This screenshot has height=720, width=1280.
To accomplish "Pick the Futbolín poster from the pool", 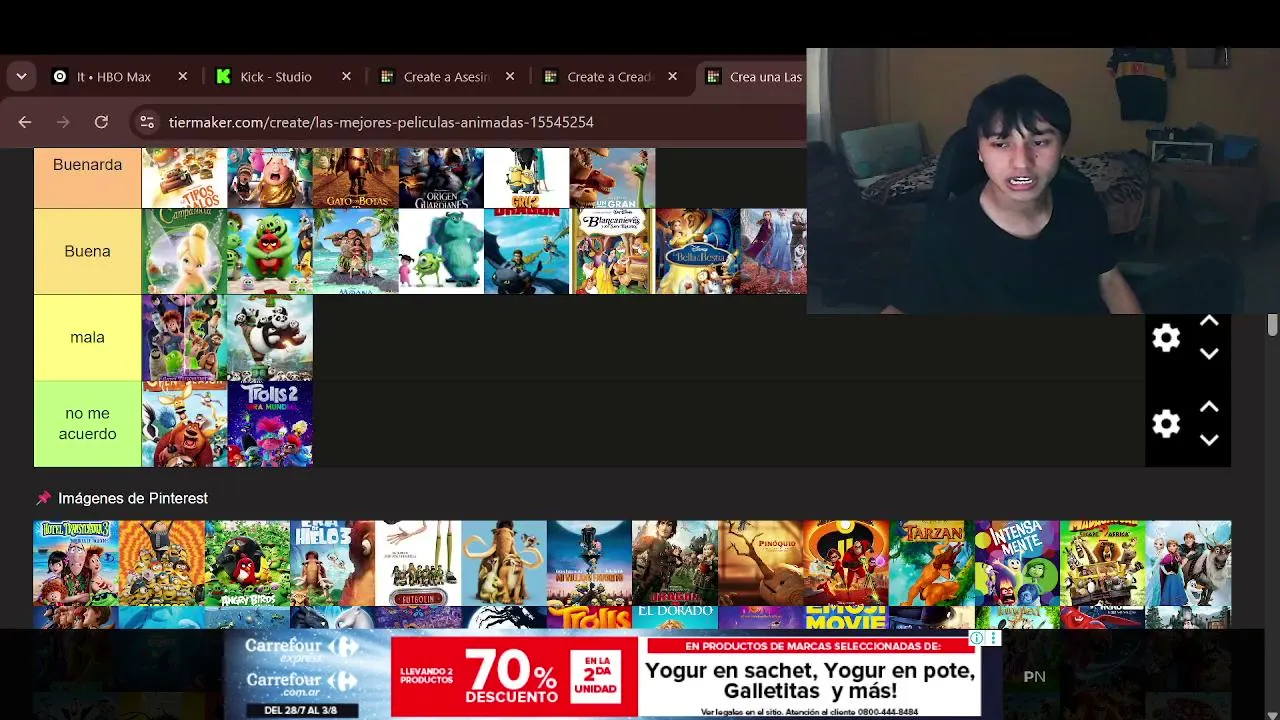I will 418,563.
